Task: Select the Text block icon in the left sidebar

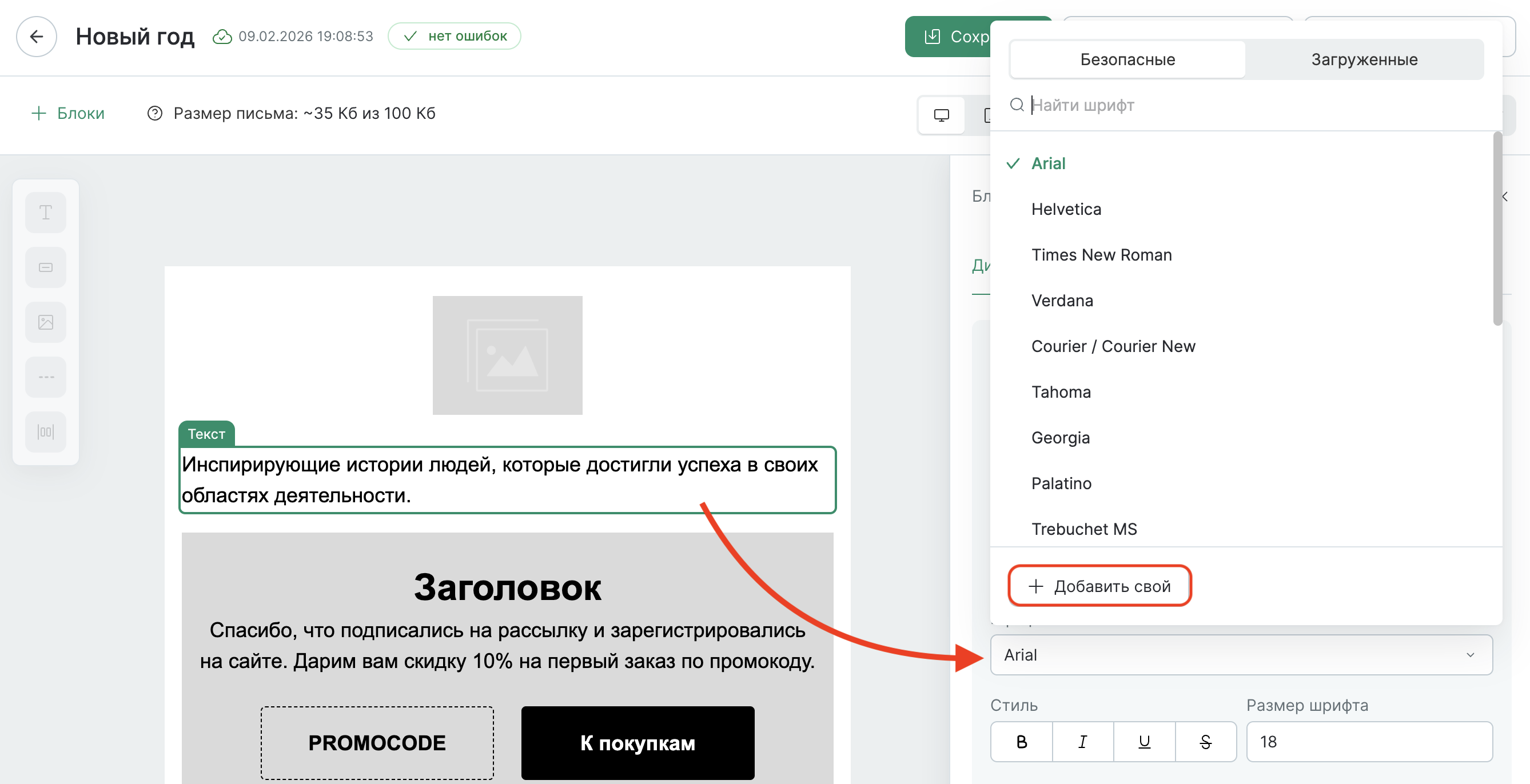Action: pyautogui.click(x=46, y=212)
